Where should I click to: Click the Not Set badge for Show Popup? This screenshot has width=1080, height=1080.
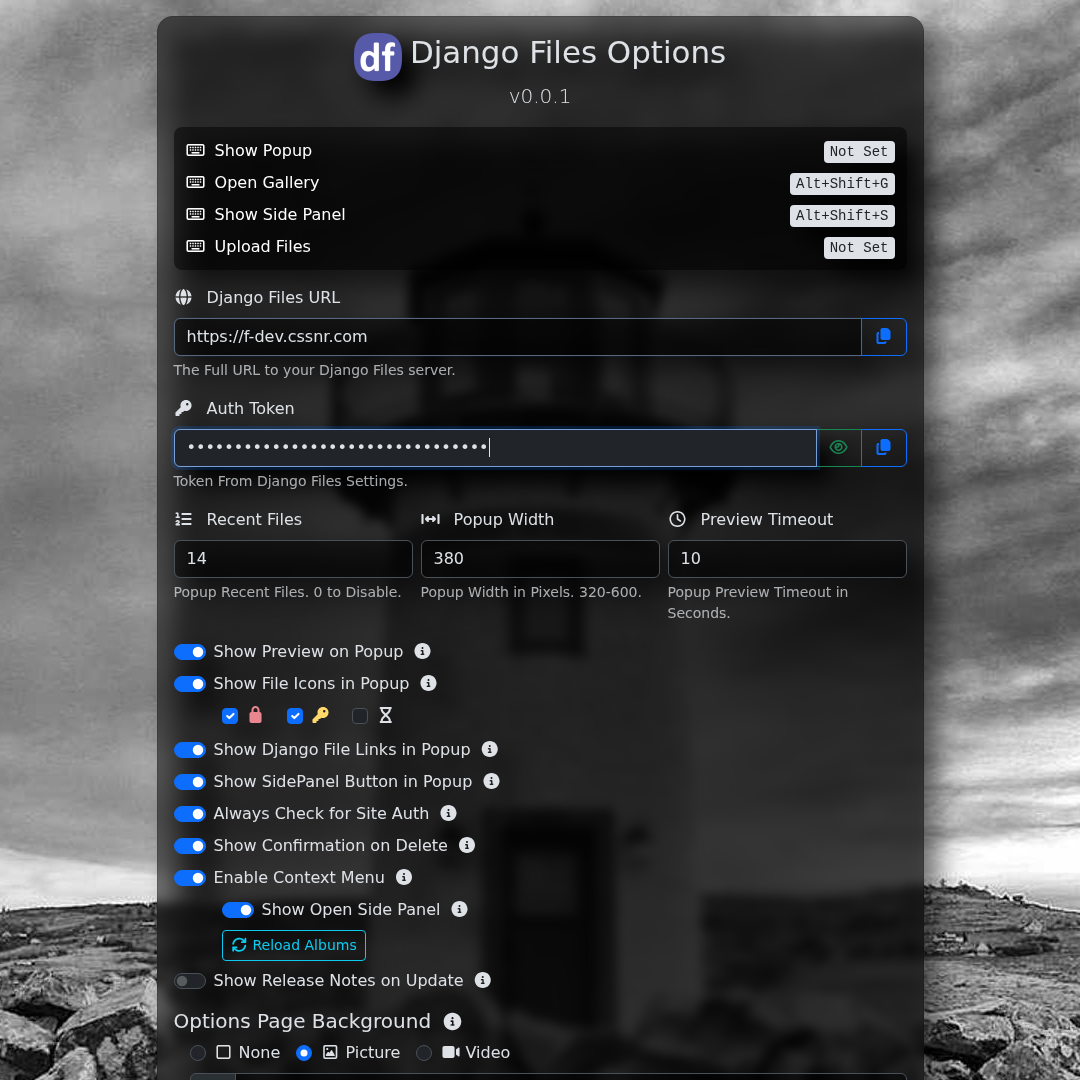[858, 152]
